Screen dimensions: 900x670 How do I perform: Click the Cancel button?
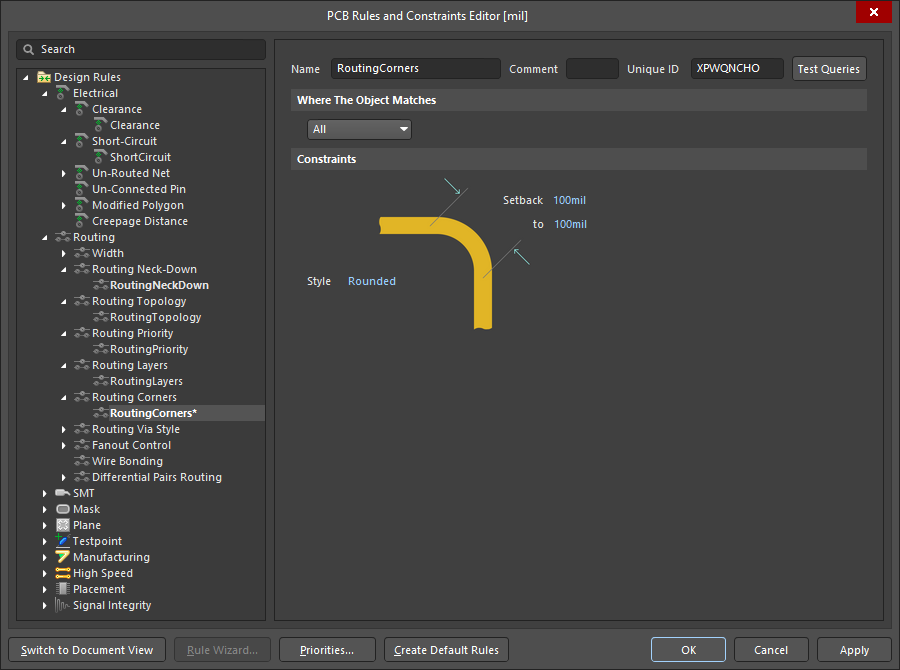pos(771,650)
